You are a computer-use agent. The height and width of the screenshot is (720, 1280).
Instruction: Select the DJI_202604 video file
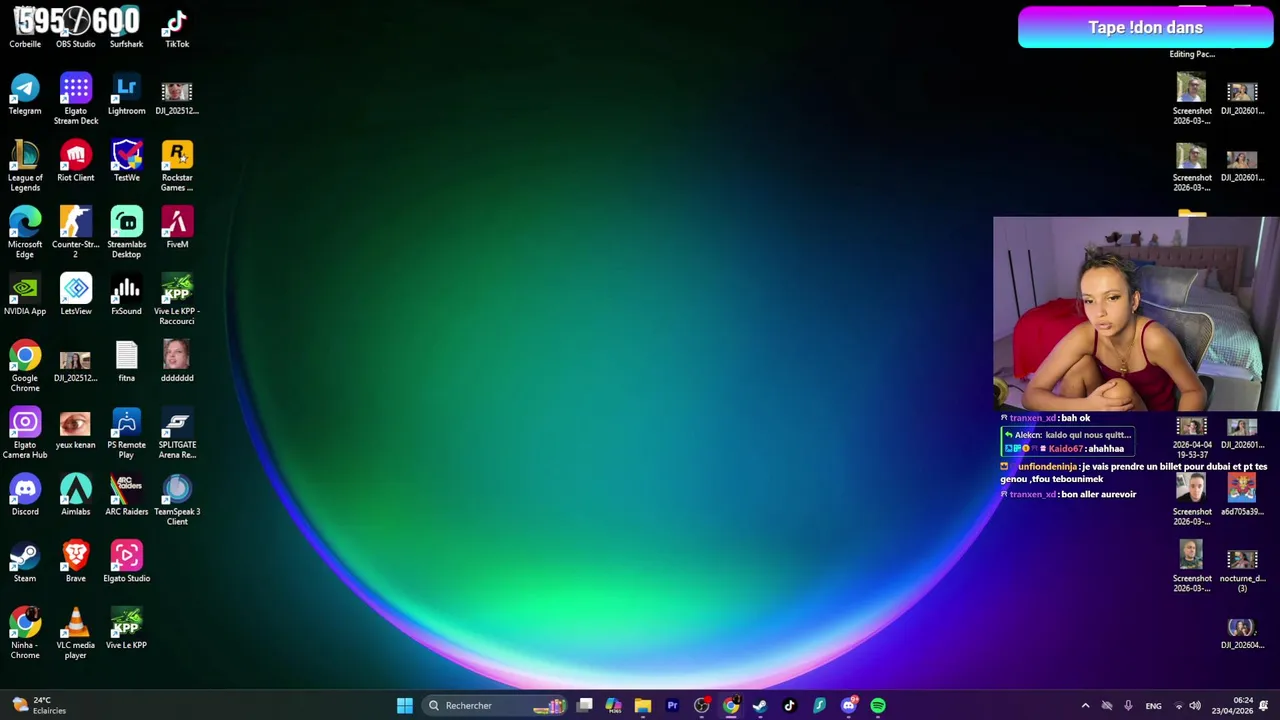pos(1242,634)
